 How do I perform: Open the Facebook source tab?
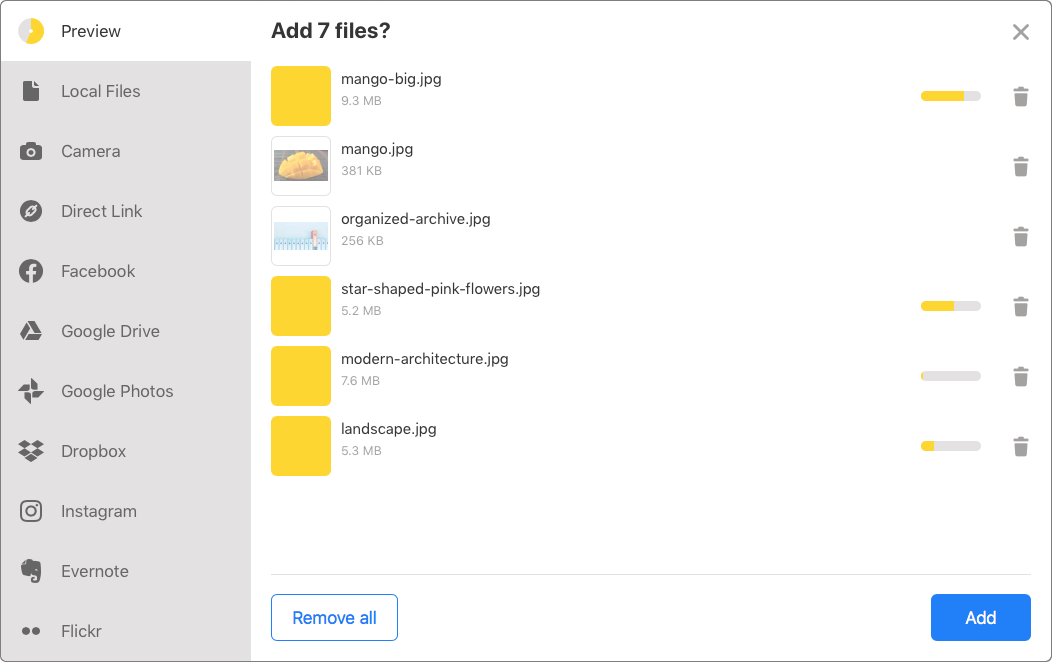(x=97, y=271)
